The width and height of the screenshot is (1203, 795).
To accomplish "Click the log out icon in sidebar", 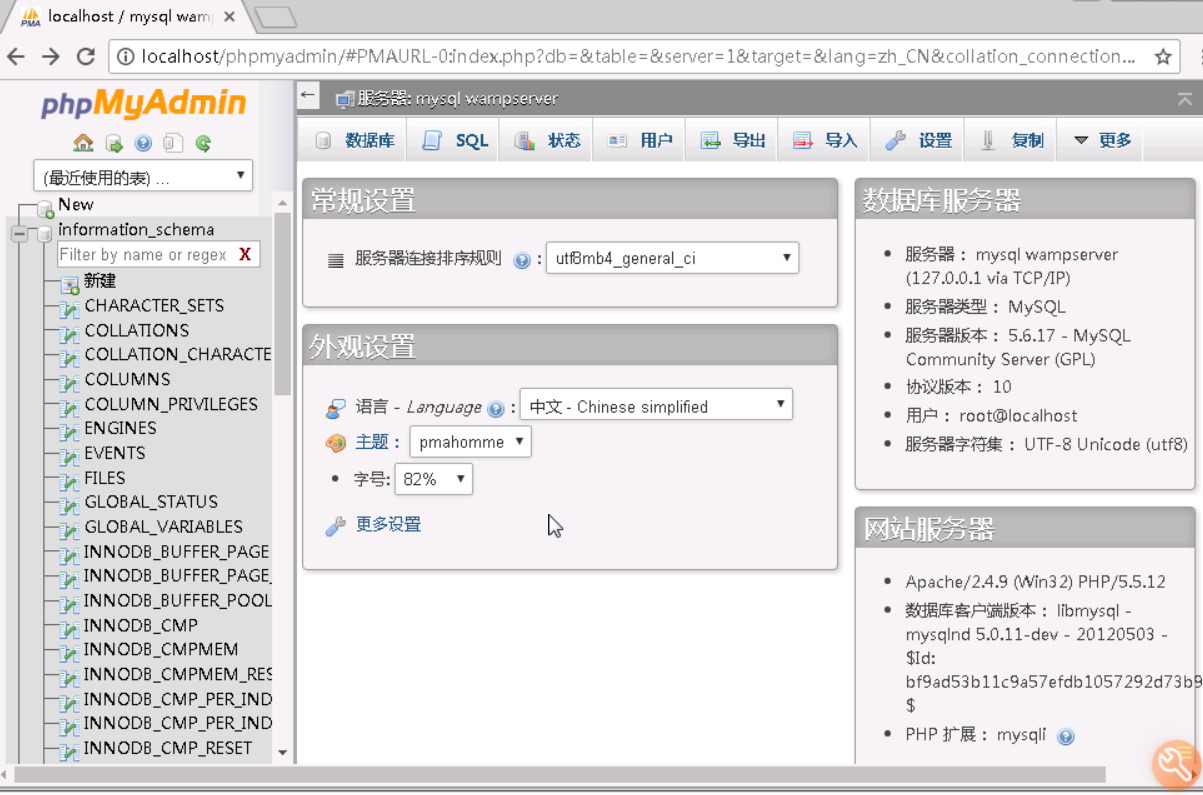I will (114, 143).
